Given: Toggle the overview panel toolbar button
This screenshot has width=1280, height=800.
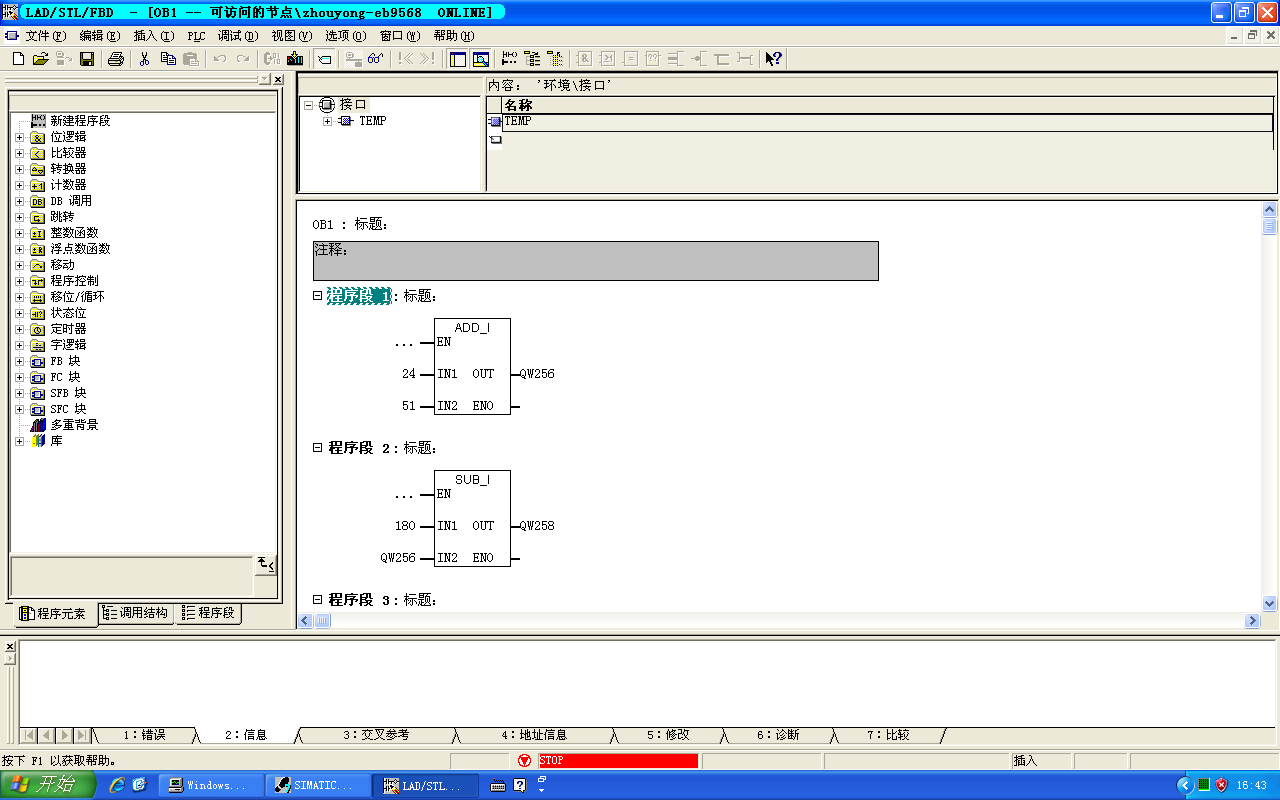Looking at the screenshot, I should [x=458, y=59].
